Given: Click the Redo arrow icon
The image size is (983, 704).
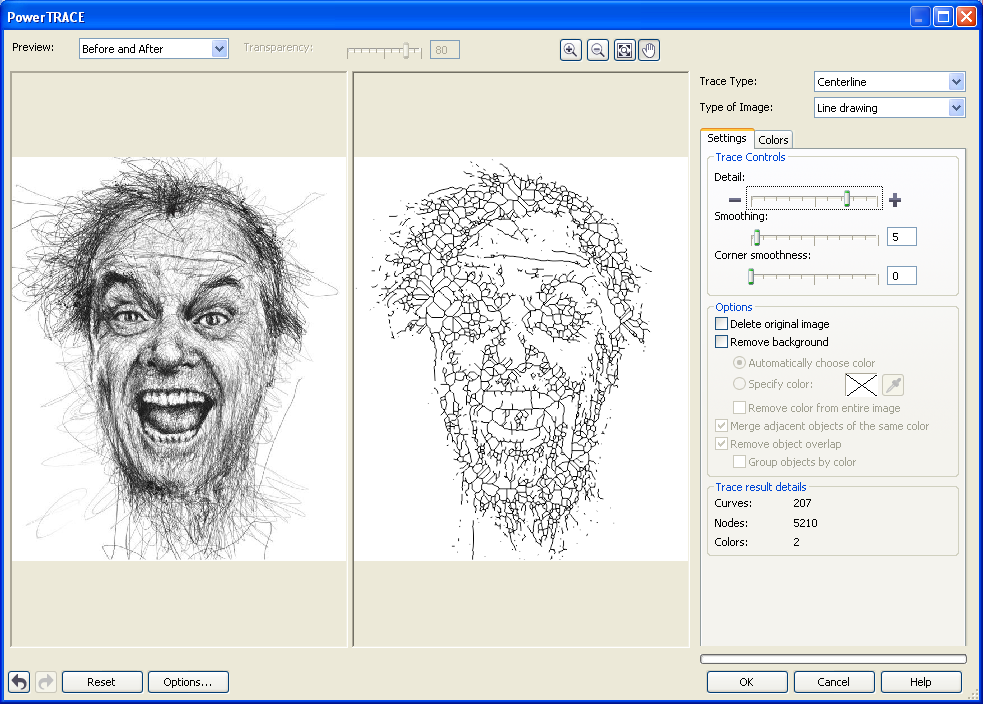Looking at the screenshot, I should point(46,681).
